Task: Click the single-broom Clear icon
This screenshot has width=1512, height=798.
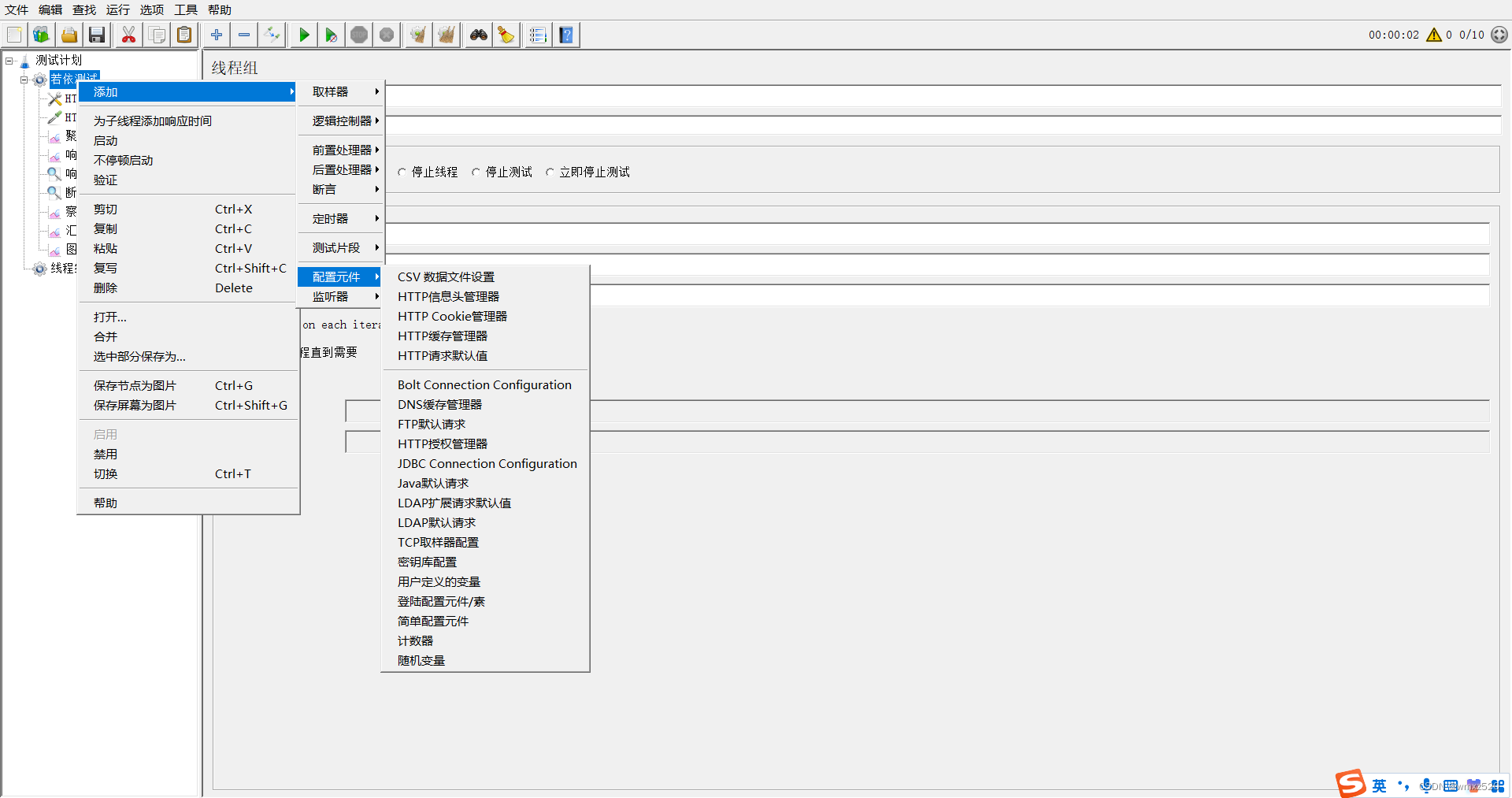Action: click(x=418, y=35)
